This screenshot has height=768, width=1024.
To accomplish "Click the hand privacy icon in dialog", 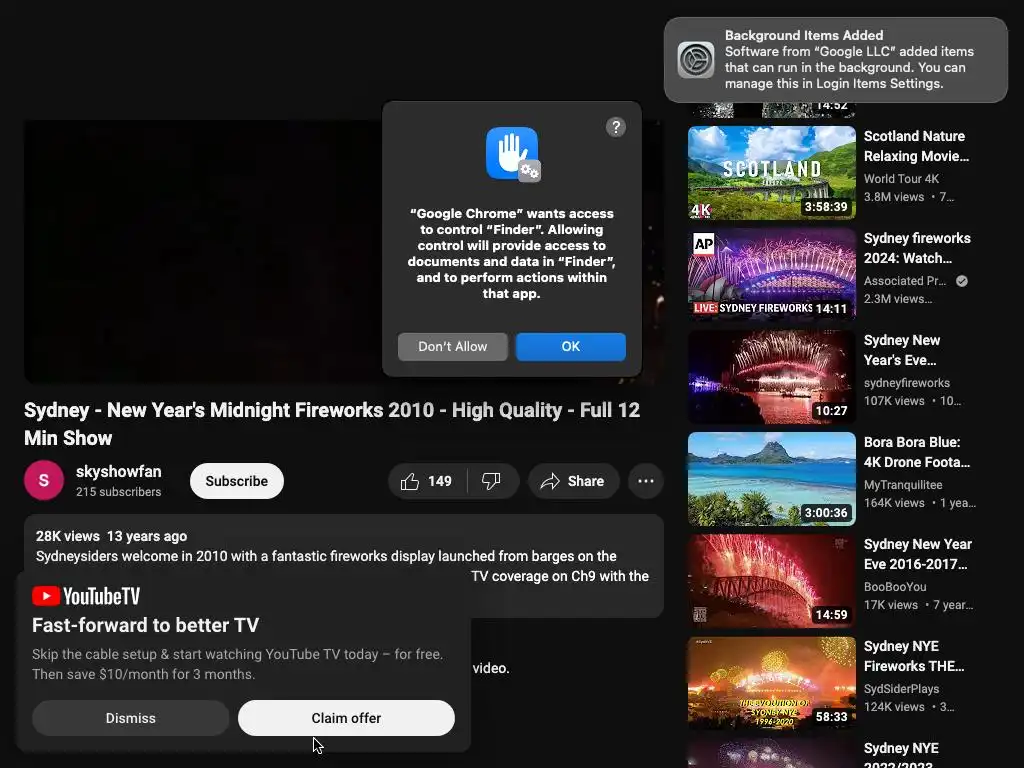I will point(513,154).
